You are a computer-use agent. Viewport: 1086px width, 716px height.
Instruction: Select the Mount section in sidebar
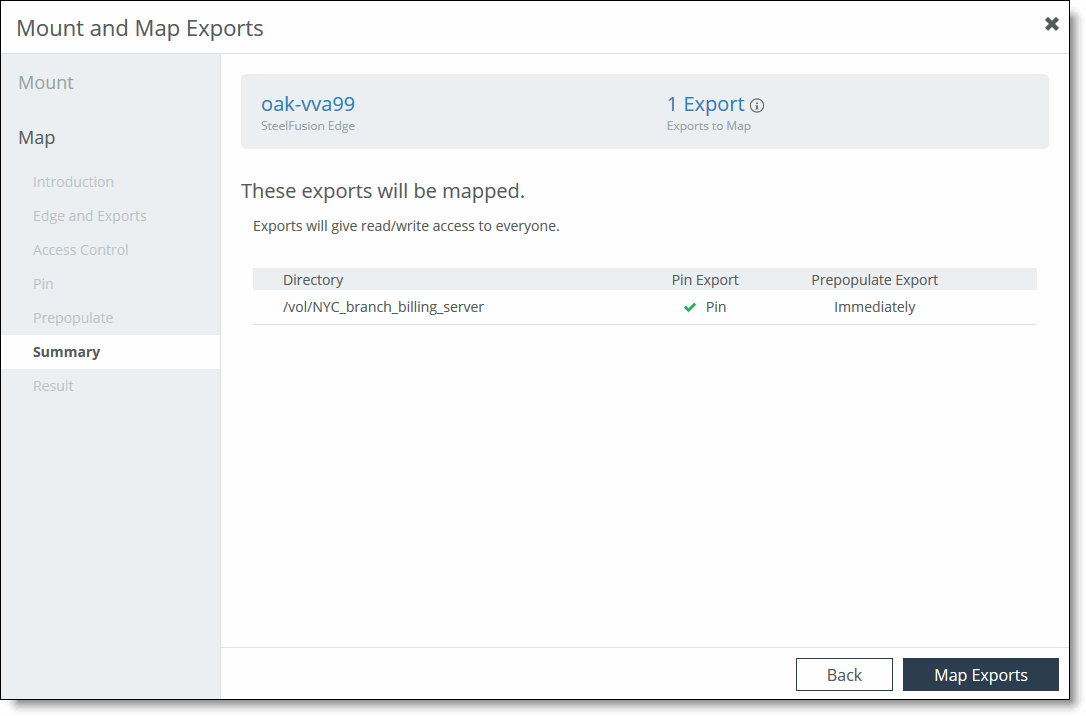46,82
